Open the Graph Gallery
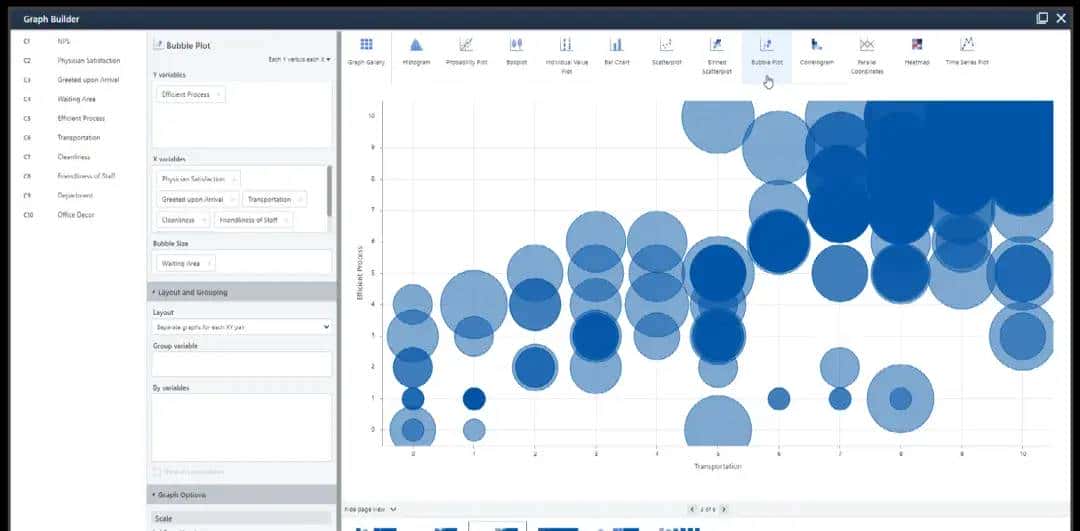Viewport: 1080px width, 531px height. (366, 50)
